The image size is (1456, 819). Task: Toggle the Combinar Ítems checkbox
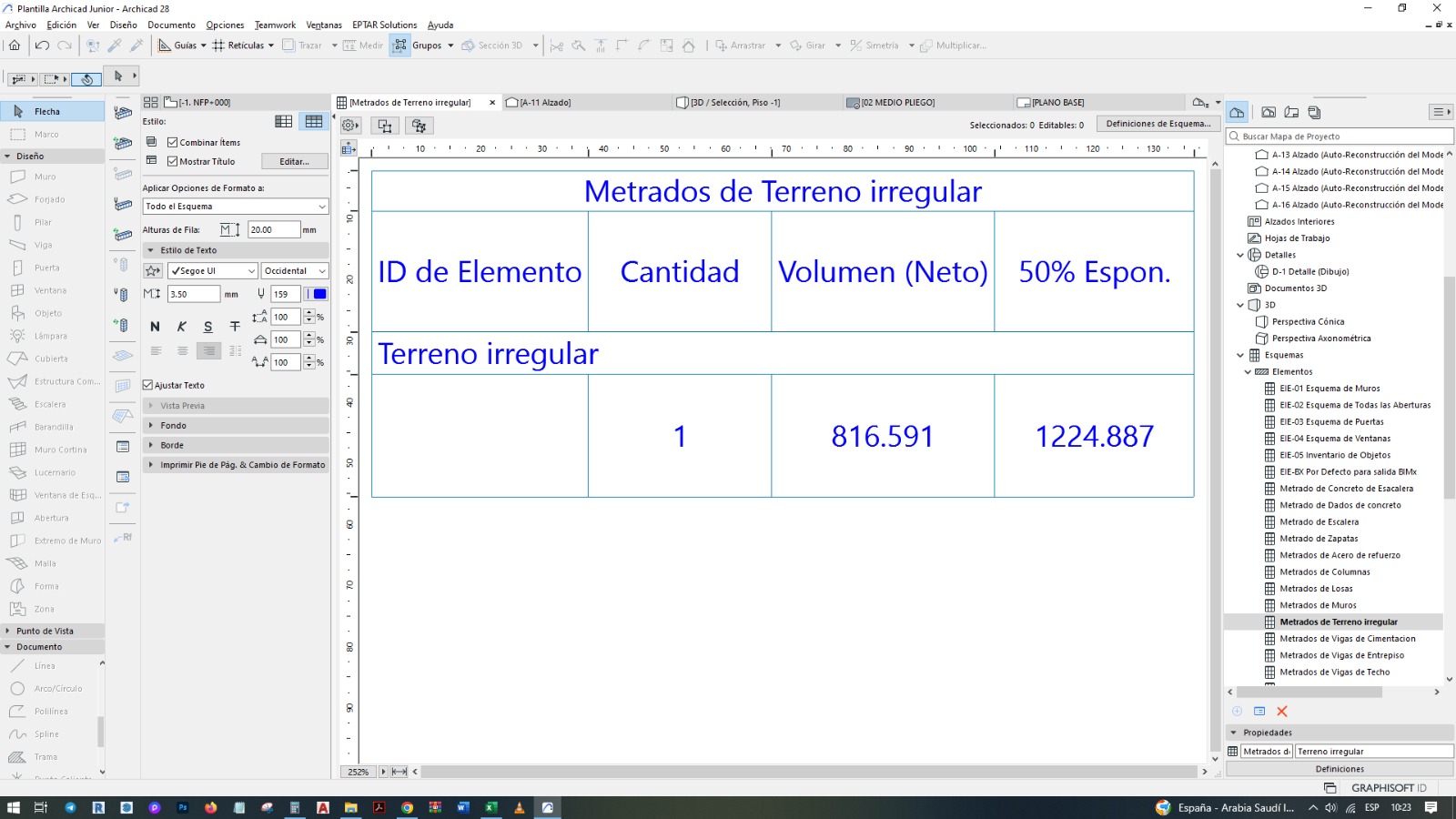coord(172,142)
